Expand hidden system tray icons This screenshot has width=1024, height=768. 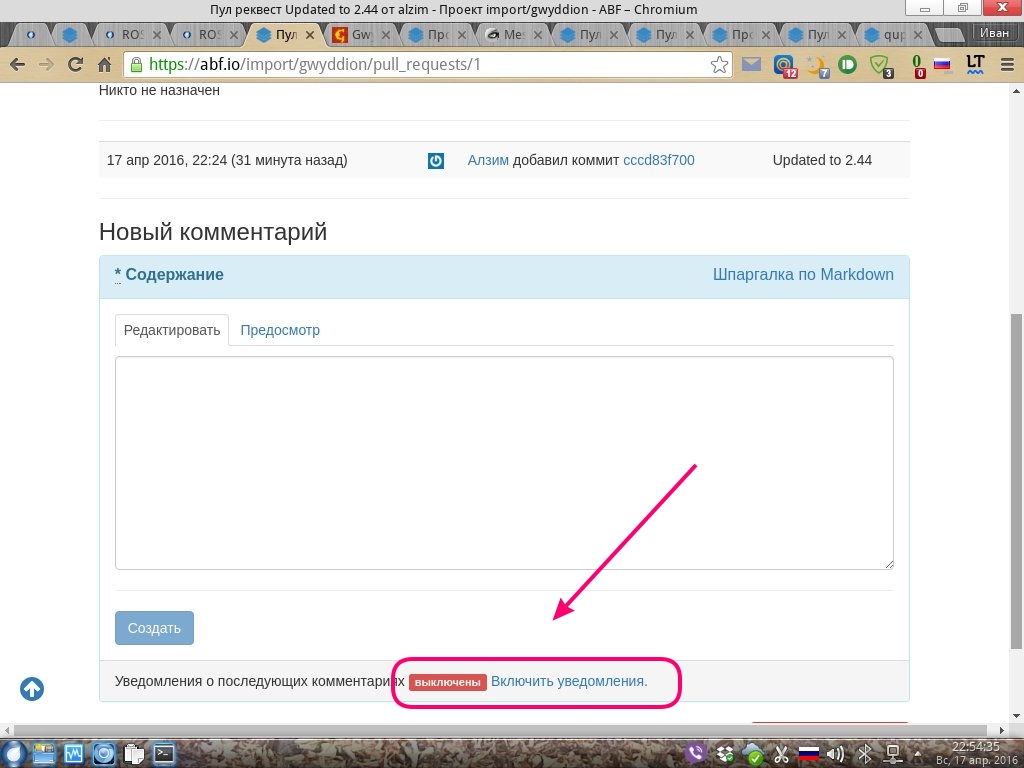(918, 754)
